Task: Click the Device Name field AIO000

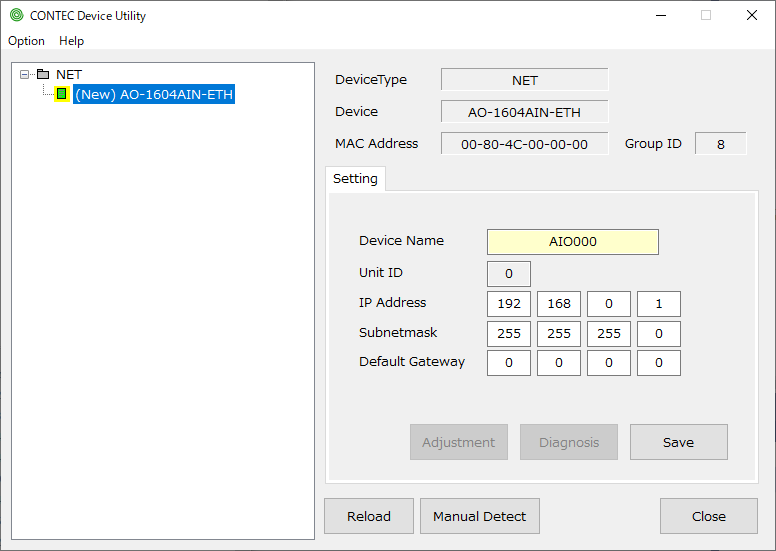Action: pyautogui.click(x=572, y=242)
